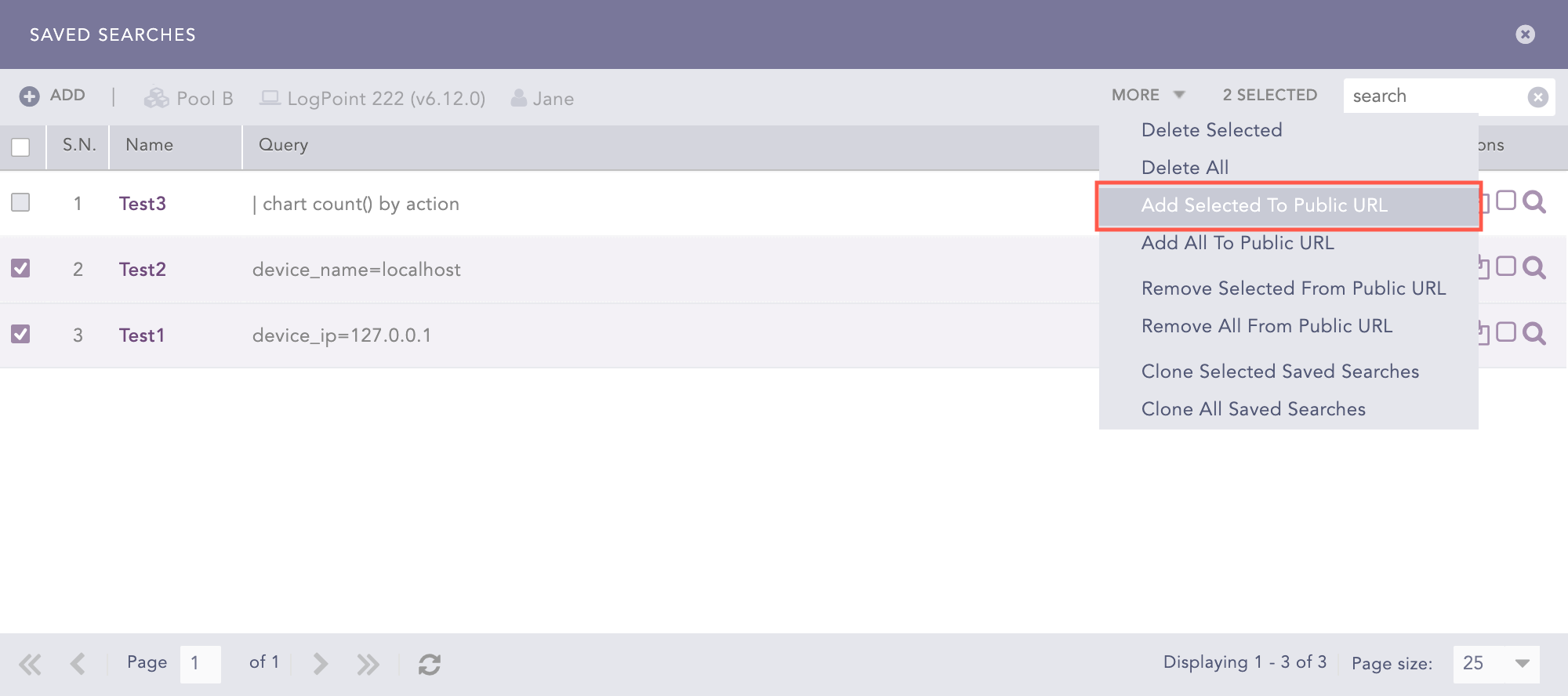Uncheck the Test2 row checkbox
The image size is (1568, 696).
[20, 268]
